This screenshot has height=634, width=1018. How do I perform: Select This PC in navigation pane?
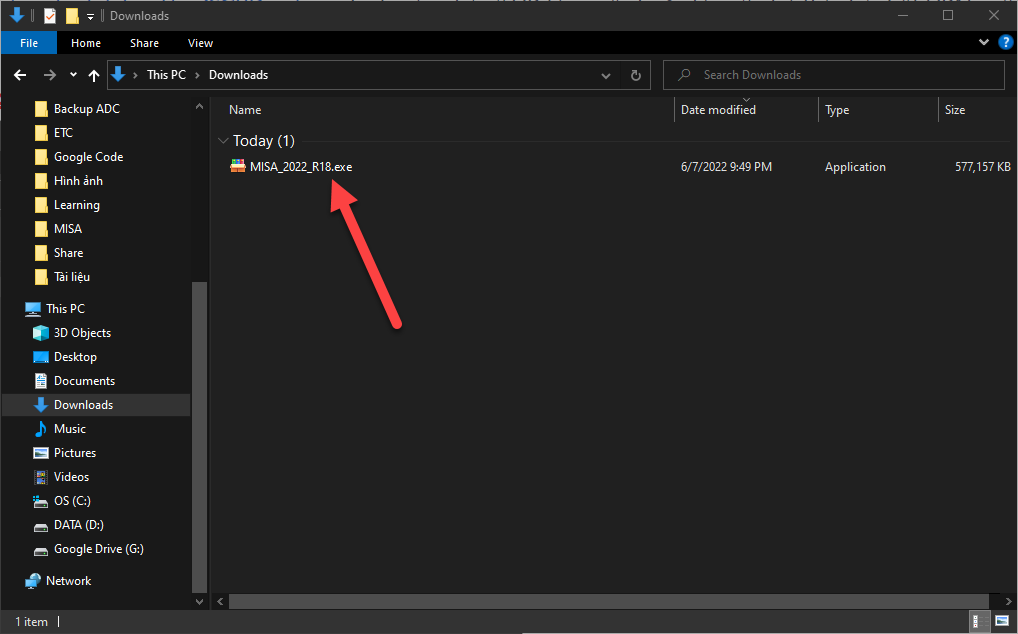coord(65,308)
